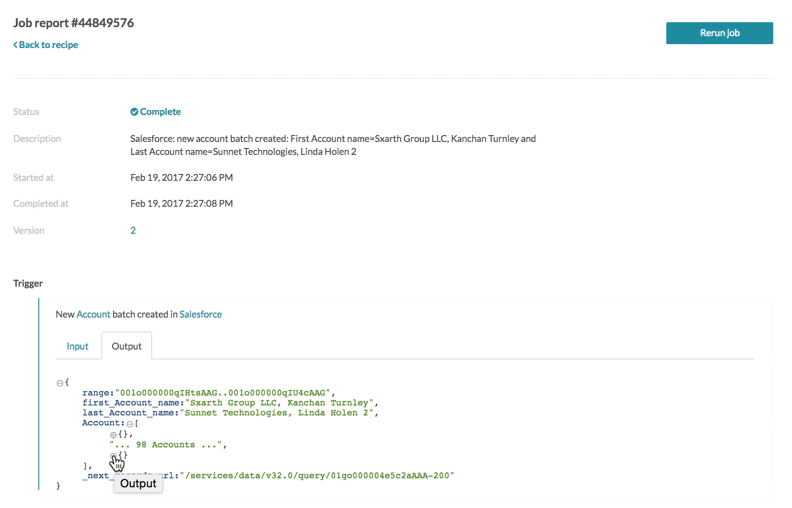The image size is (792, 508).
Task: Open the Account link in trigger description
Action: [x=93, y=314]
